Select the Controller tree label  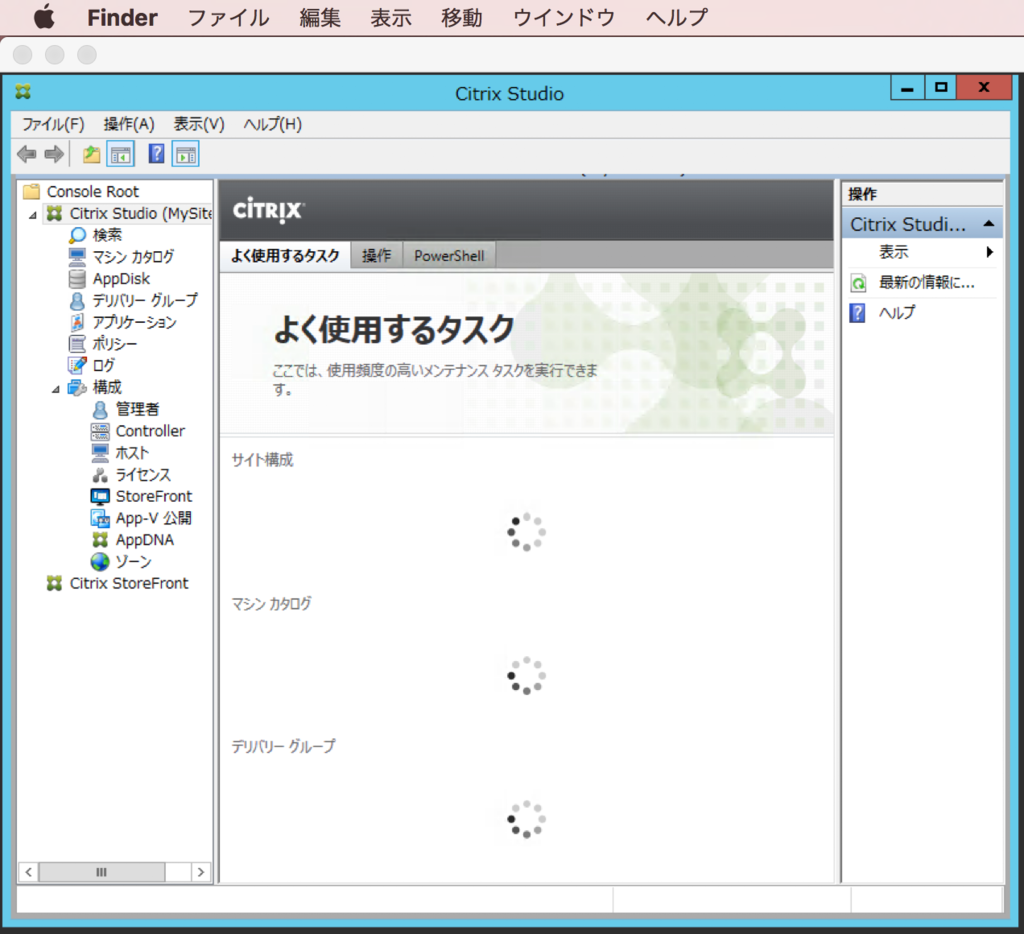click(150, 431)
